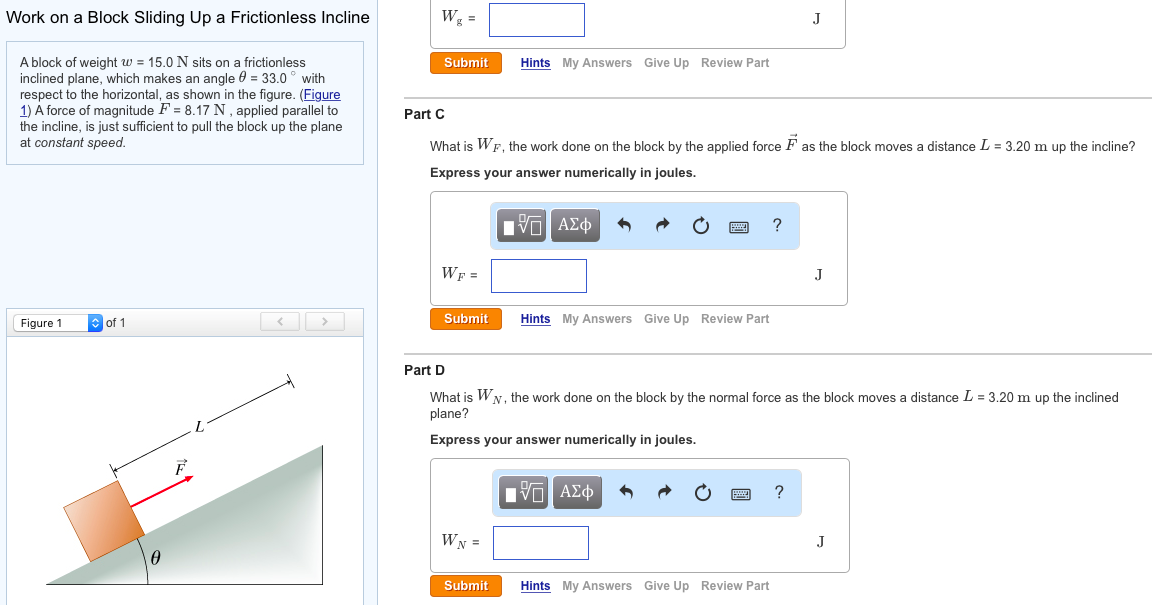Open the math template icon in Part D

tap(521, 492)
